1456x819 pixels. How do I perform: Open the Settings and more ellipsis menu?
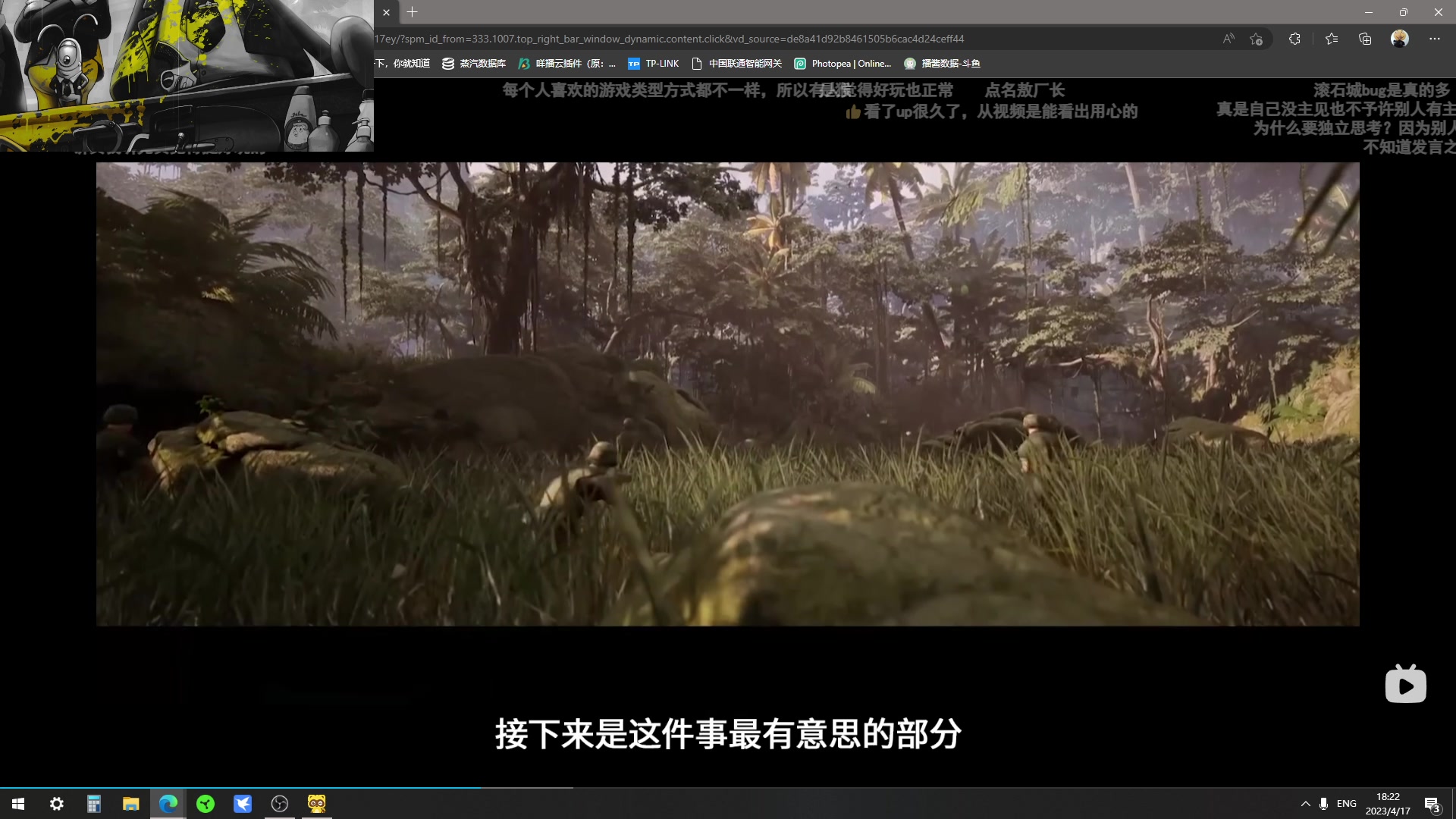click(1435, 39)
